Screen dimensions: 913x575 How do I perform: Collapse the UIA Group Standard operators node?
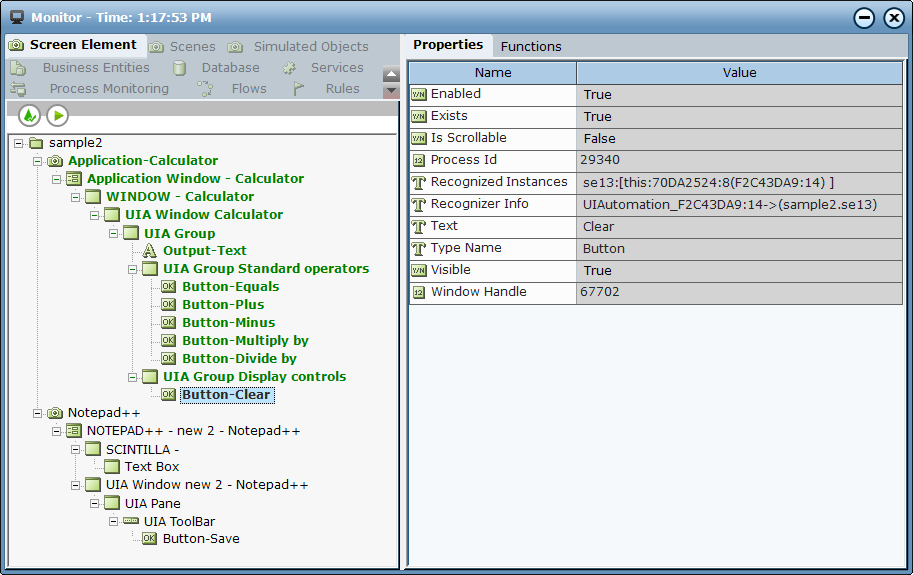coord(132,269)
